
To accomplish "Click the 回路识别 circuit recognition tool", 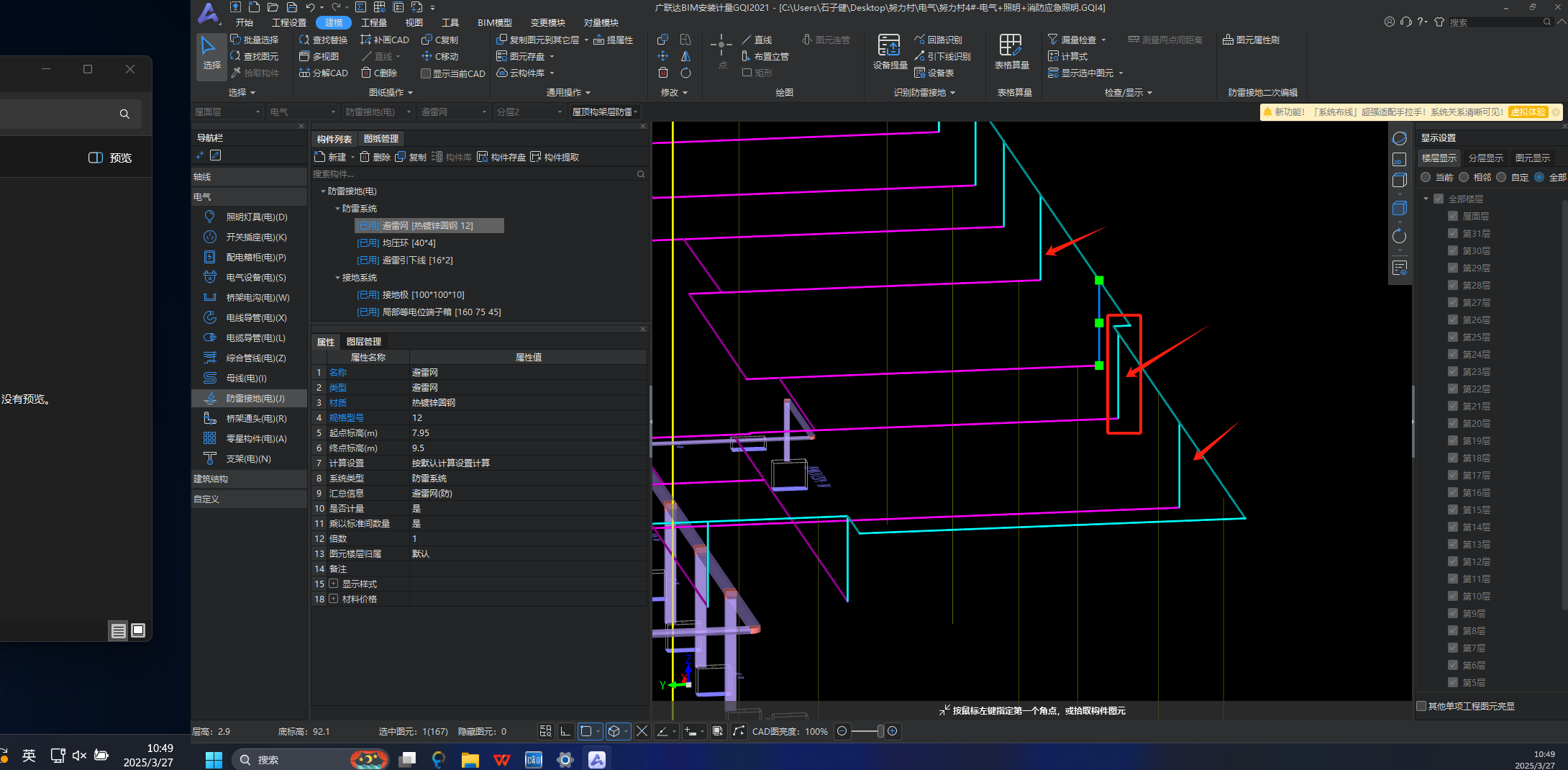I will click(939, 40).
